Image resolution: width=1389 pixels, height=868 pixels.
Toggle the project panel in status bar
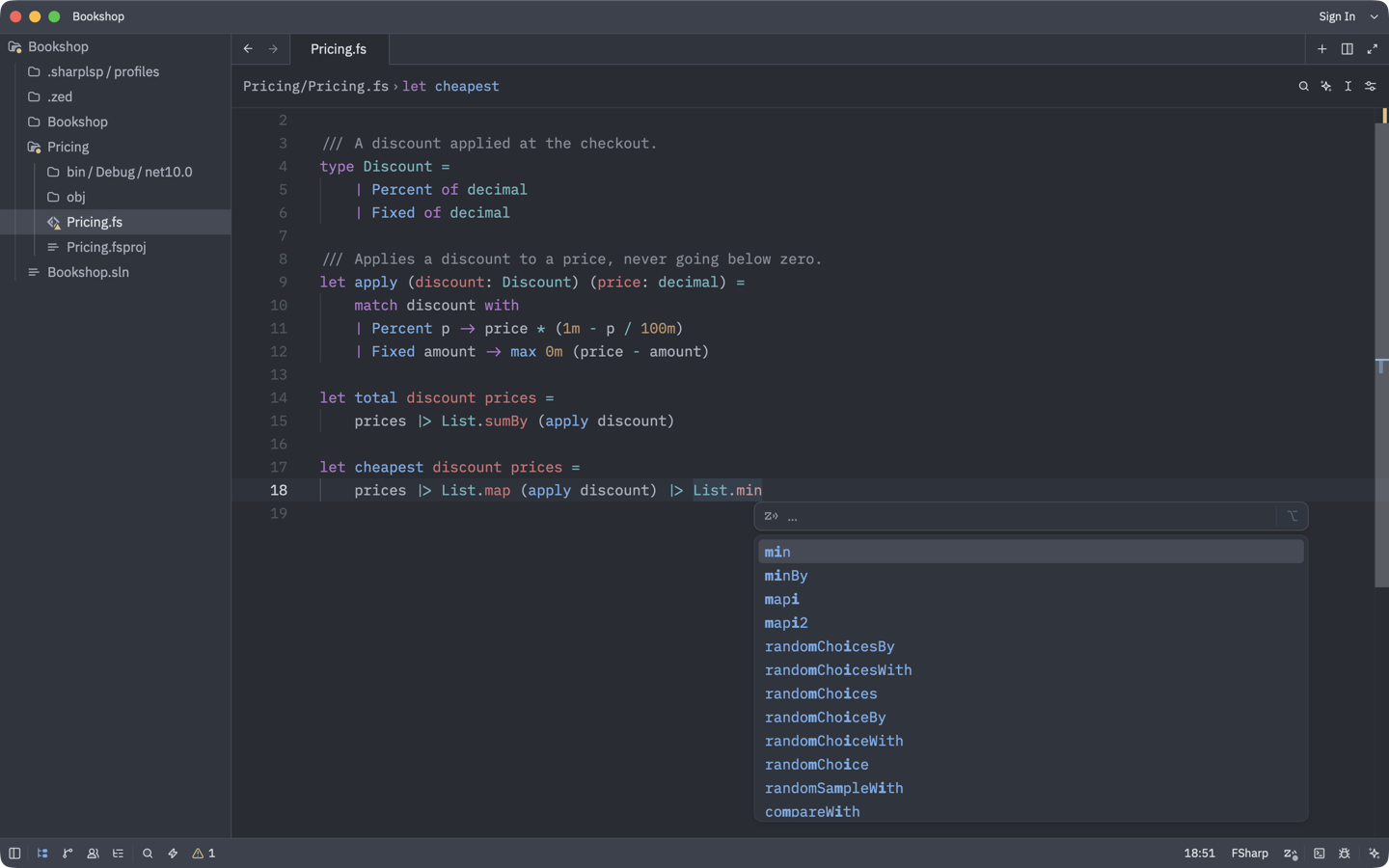point(42,854)
